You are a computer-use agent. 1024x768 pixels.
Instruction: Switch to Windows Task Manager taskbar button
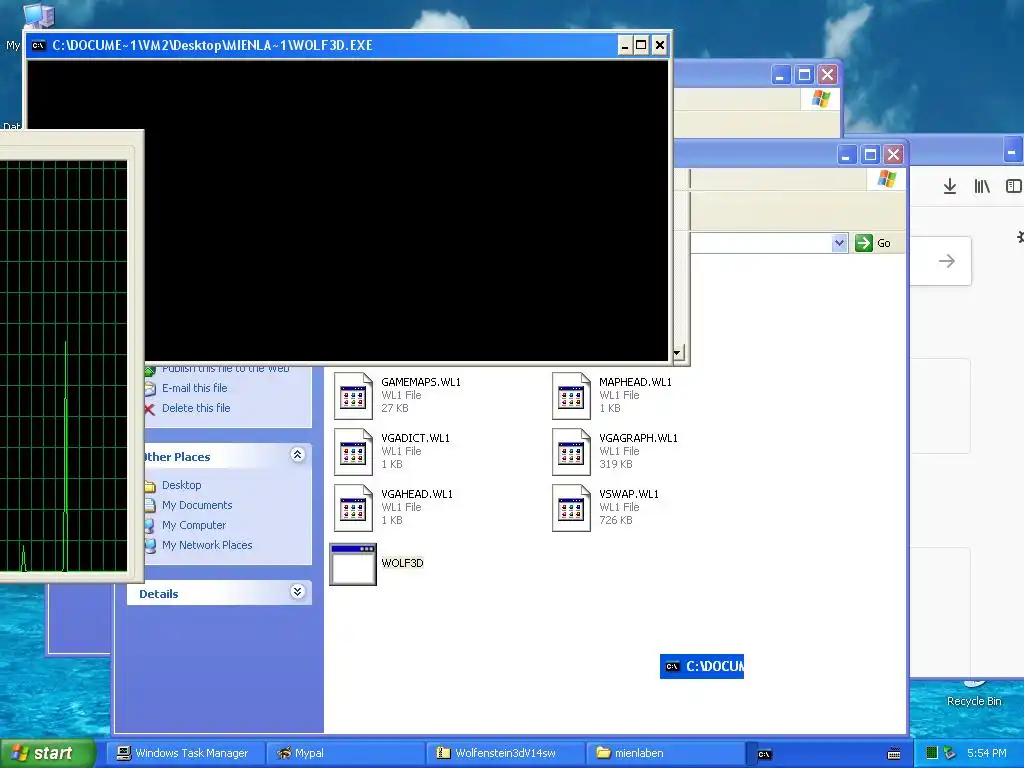pos(184,753)
